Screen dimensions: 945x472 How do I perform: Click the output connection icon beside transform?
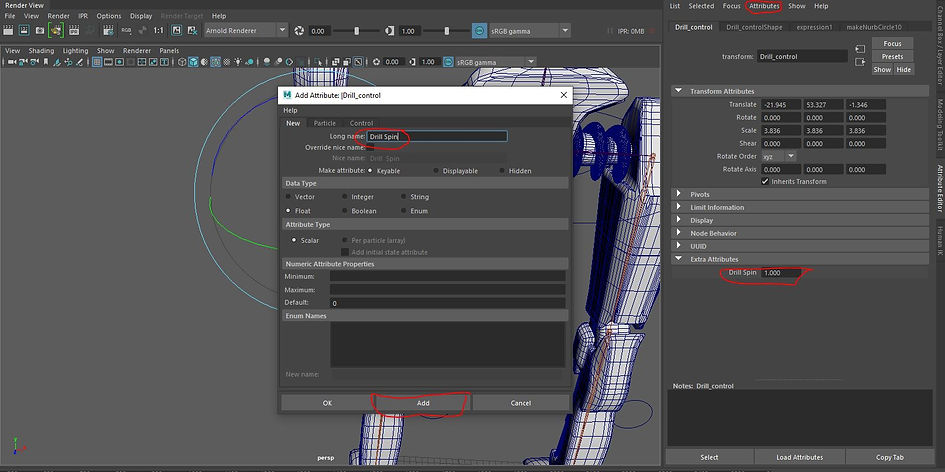click(860, 61)
